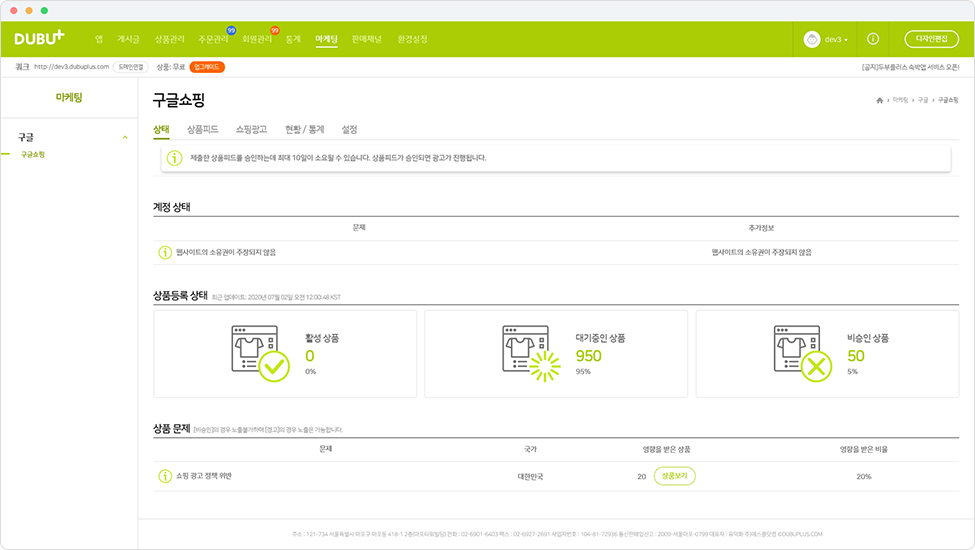
Task: Open the 앱 menu
Action: coord(99,39)
